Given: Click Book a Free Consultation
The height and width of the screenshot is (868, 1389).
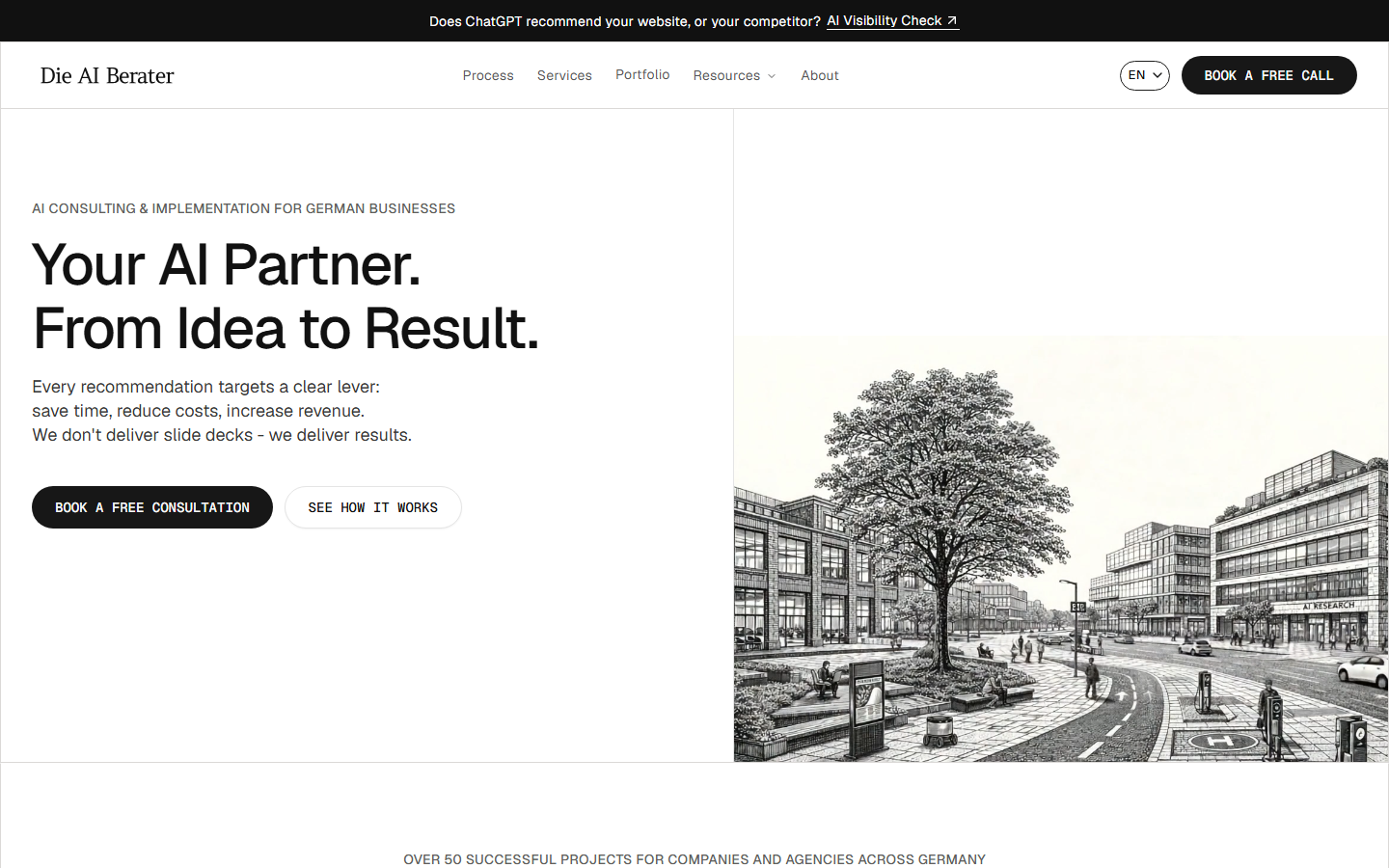Looking at the screenshot, I should click(x=152, y=507).
